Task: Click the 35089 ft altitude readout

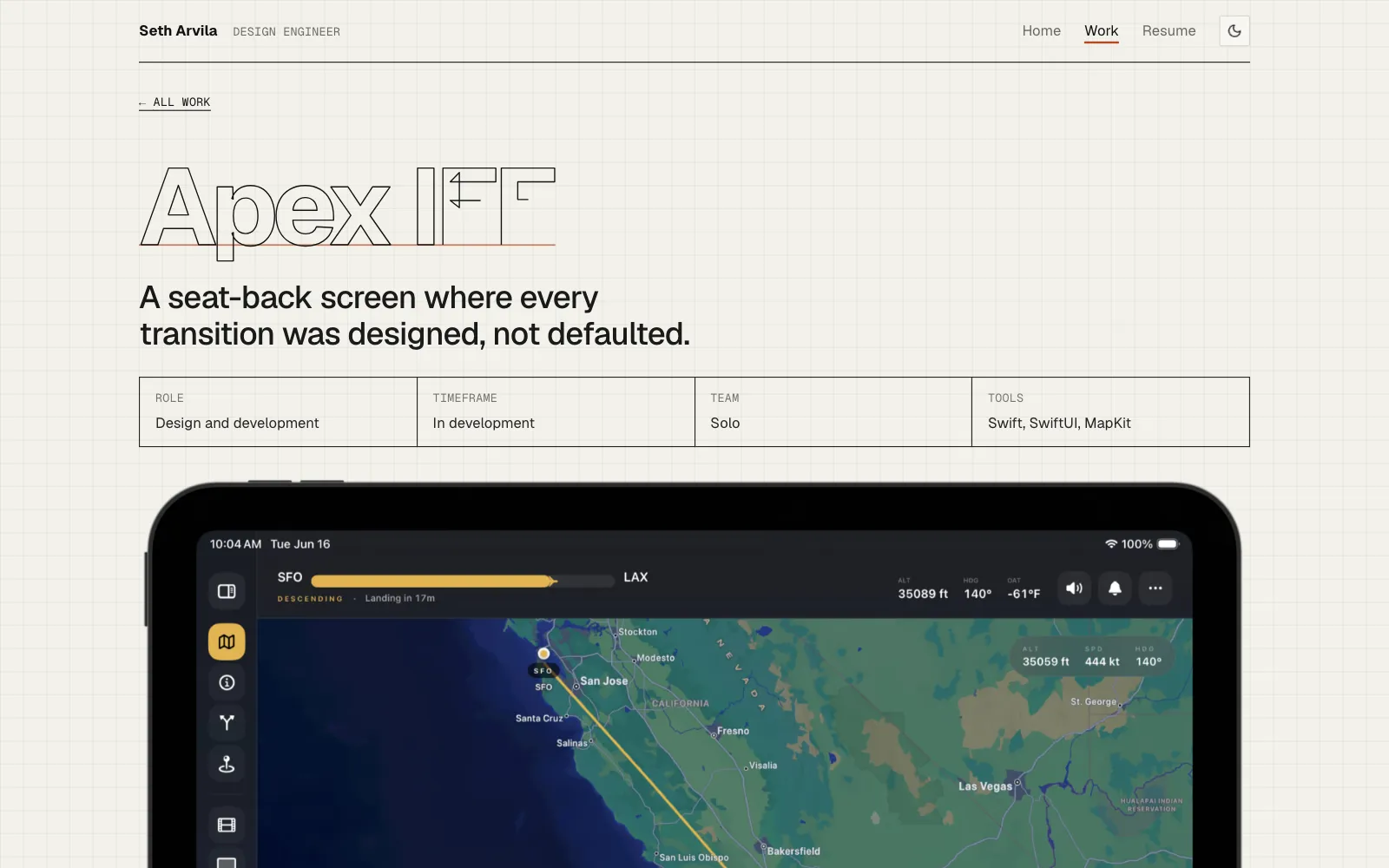Action: (923, 594)
